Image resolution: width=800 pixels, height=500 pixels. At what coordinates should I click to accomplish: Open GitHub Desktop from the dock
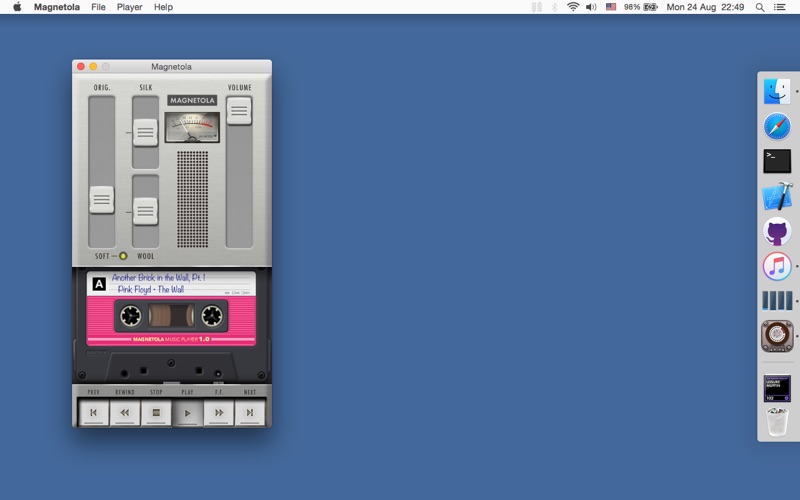(777, 232)
